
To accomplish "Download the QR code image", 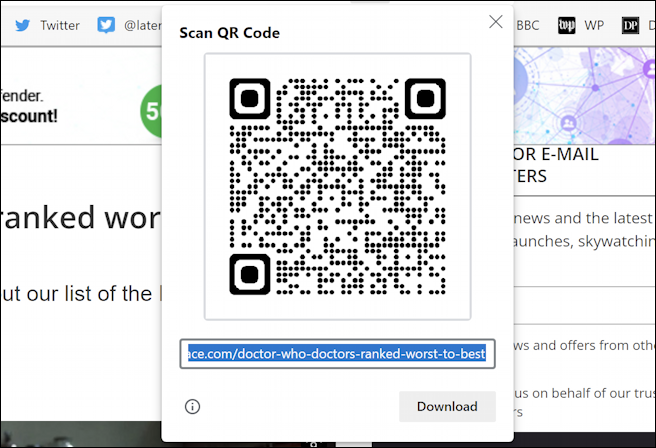I will pos(447,406).
